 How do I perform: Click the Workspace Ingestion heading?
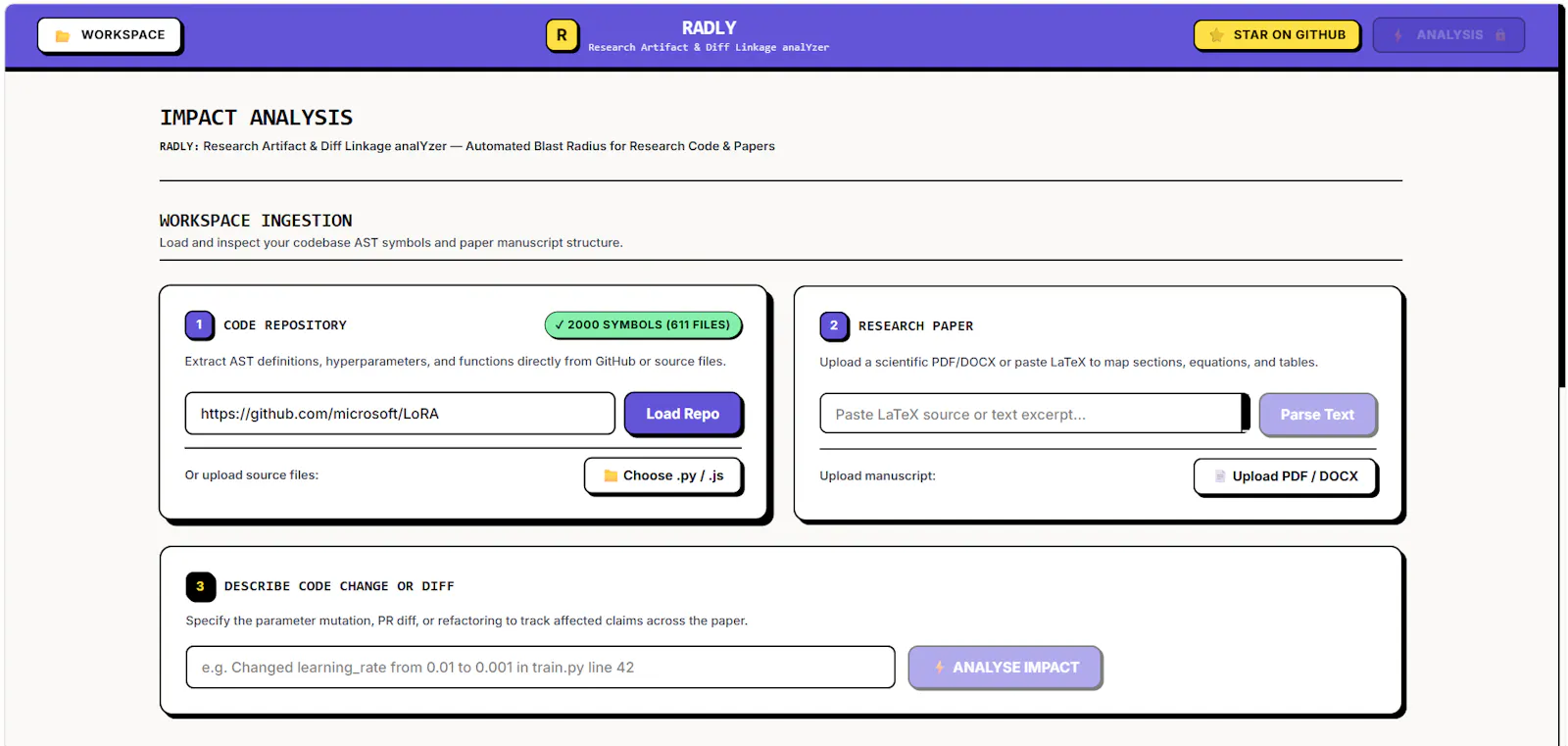[256, 221]
